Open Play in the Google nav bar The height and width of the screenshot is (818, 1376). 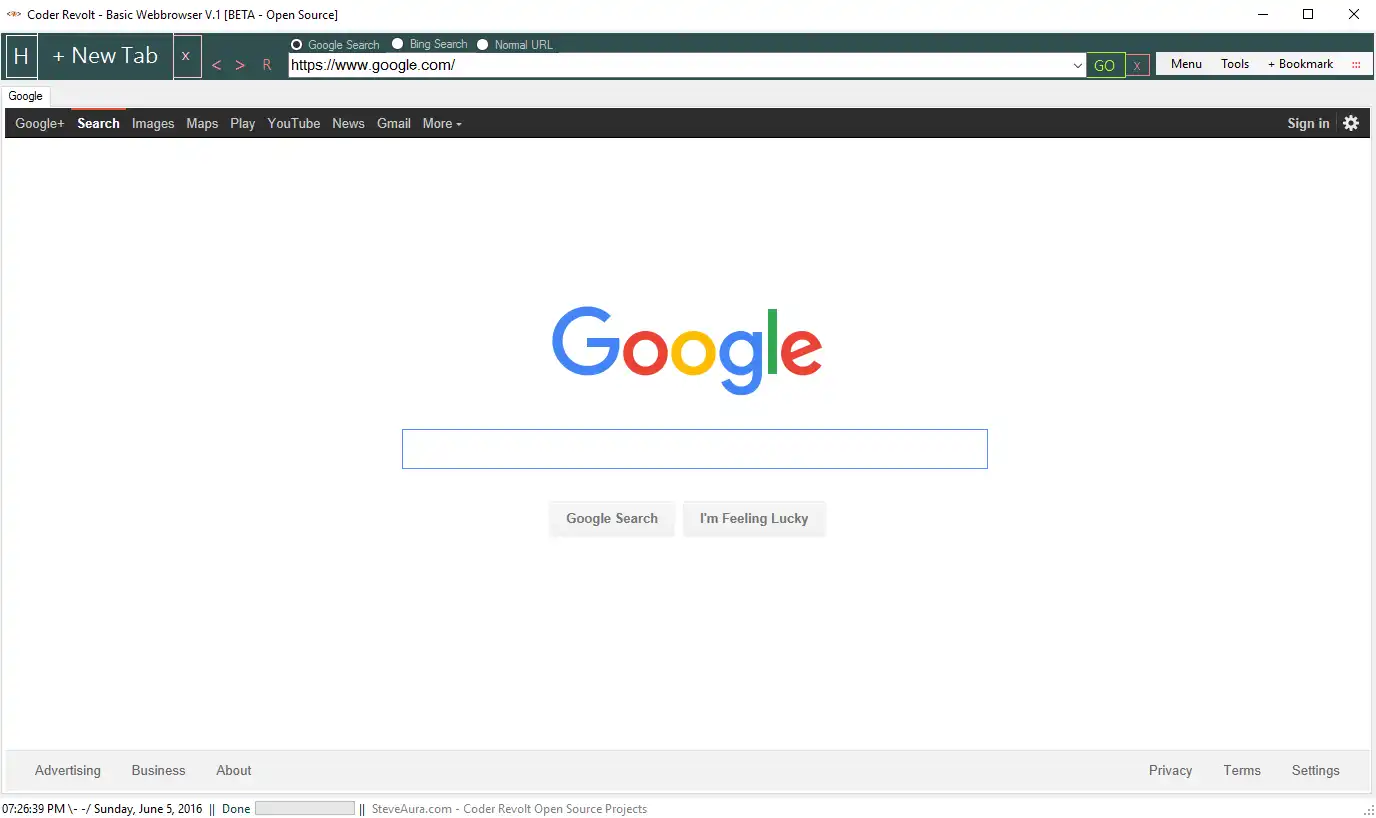click(243, 123)
